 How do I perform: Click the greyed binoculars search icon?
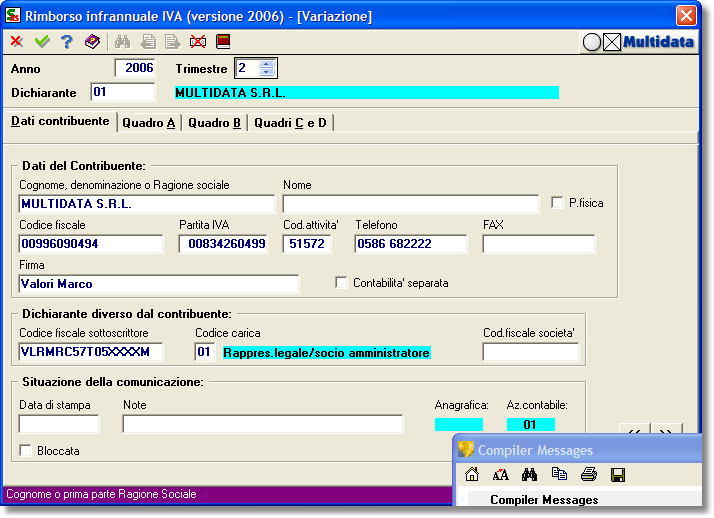122,42
